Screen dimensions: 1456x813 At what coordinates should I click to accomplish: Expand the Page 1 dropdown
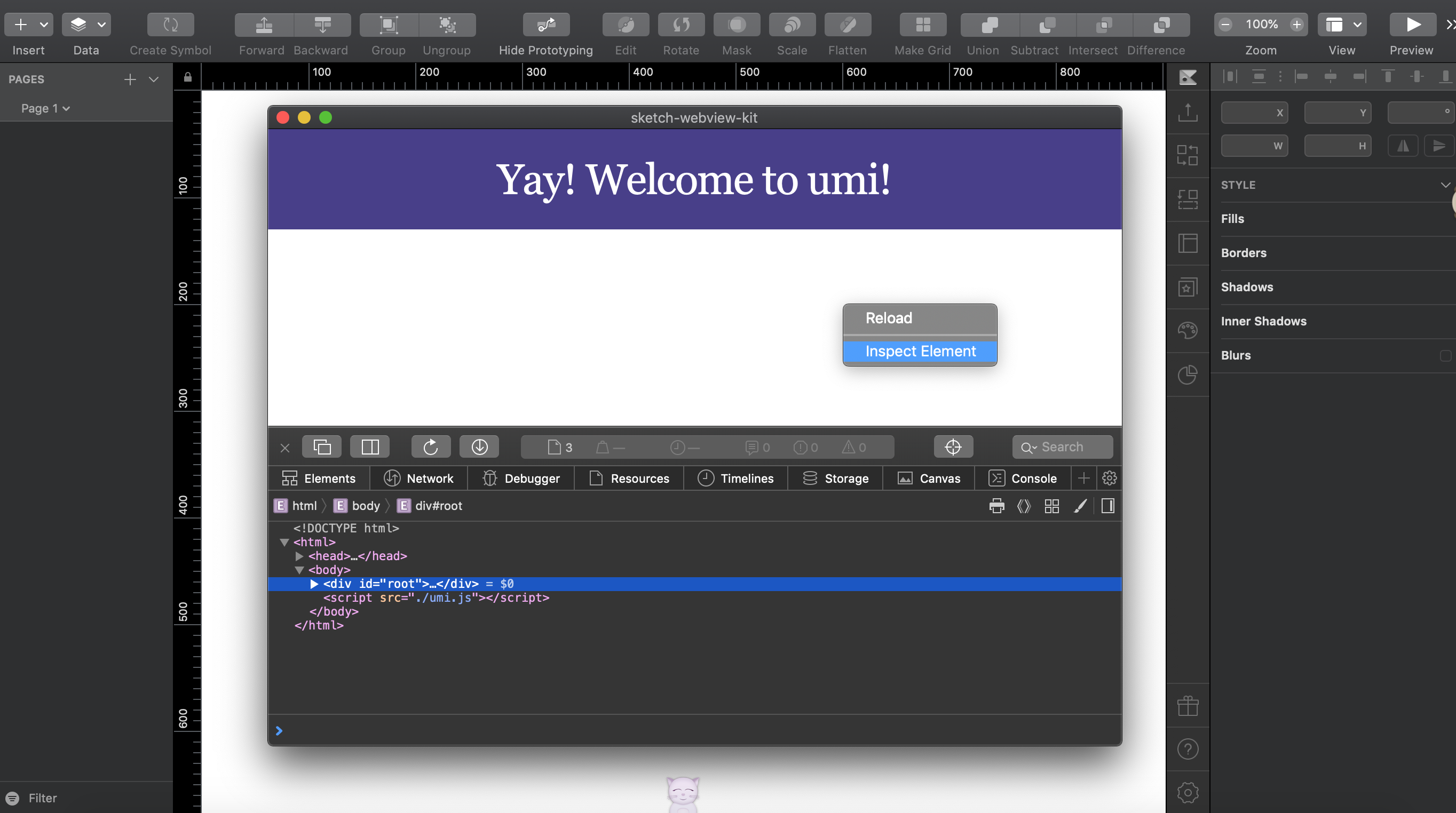pos(46,108)
